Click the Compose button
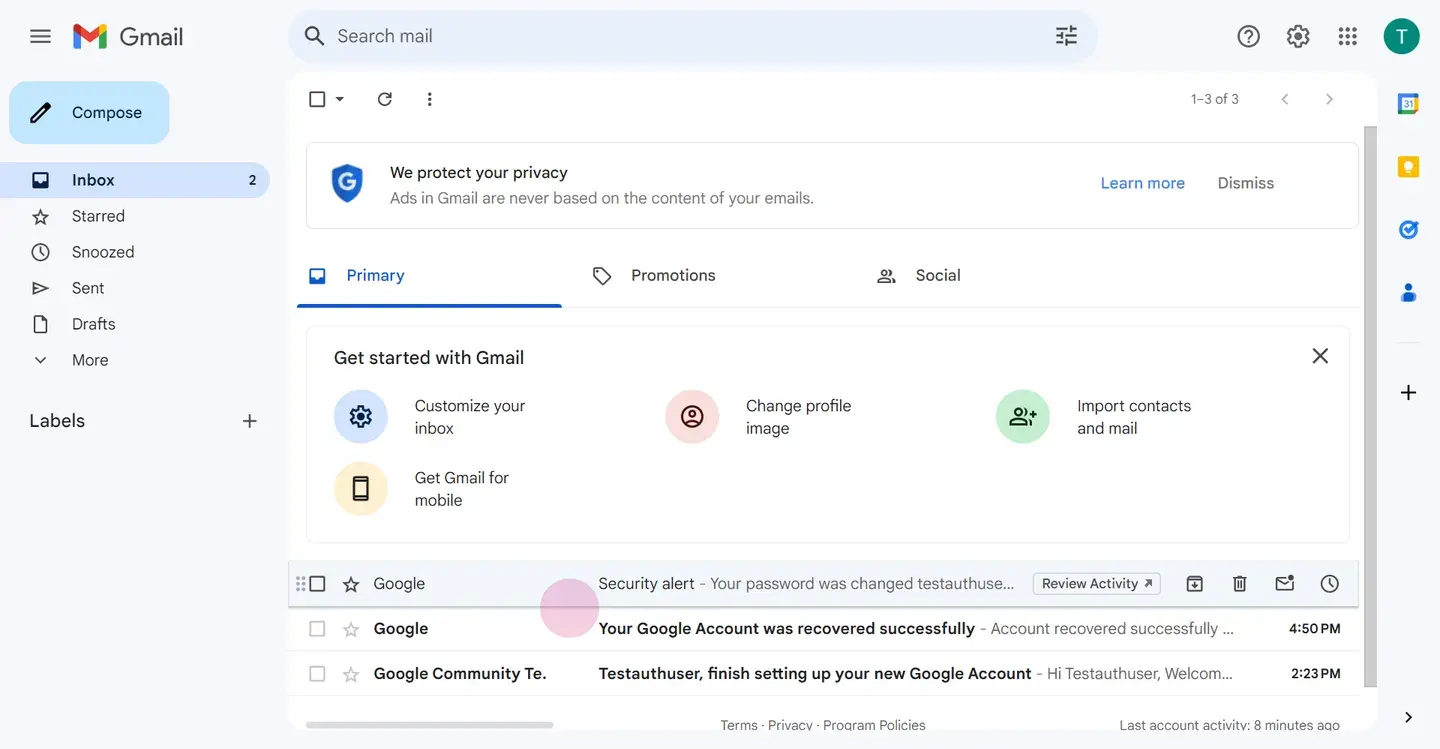The width and height of the screenshot is (1440, 749). pos(89,113)
